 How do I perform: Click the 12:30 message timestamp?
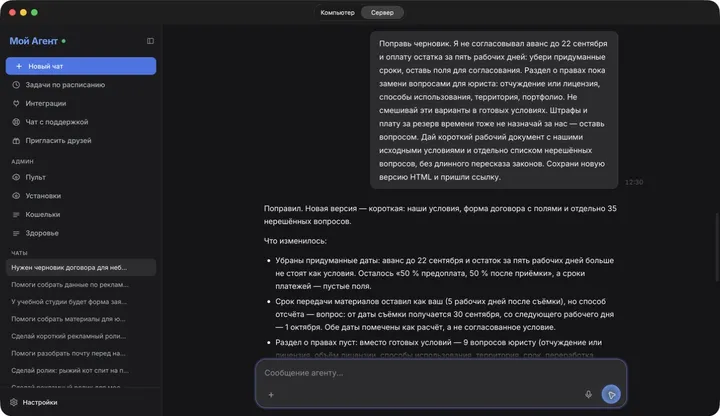[x=634, y=182]
